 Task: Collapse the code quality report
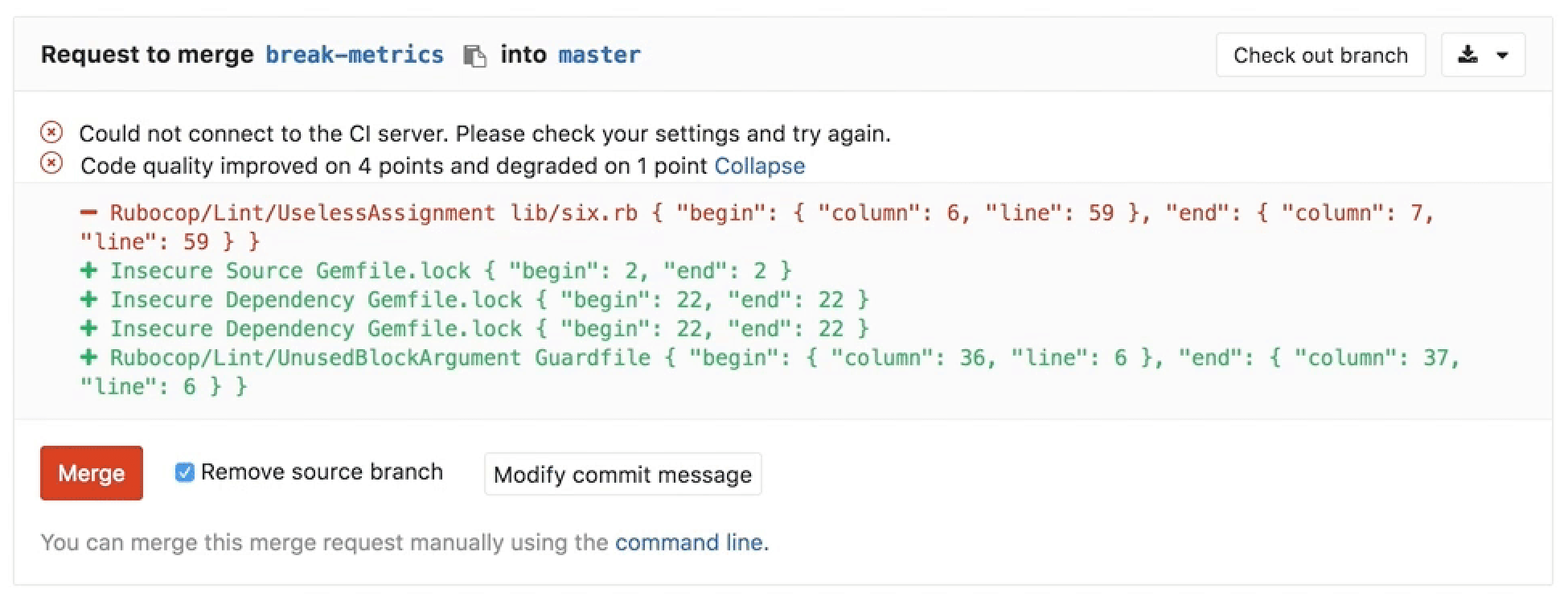click(x=759, y=166)
